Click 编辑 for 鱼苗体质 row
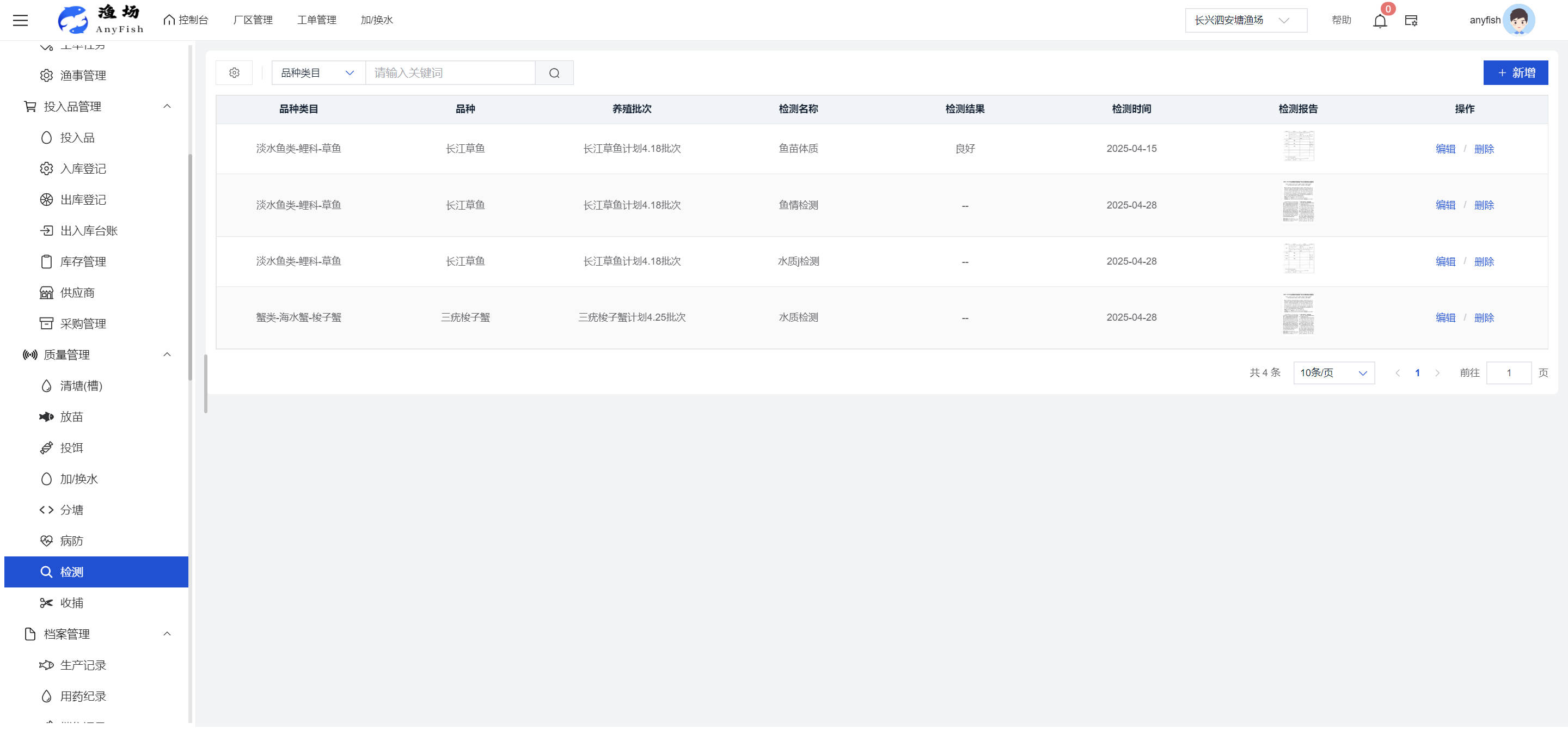This screenshot has width=1568, height=735. click(x=1445, y=149)
